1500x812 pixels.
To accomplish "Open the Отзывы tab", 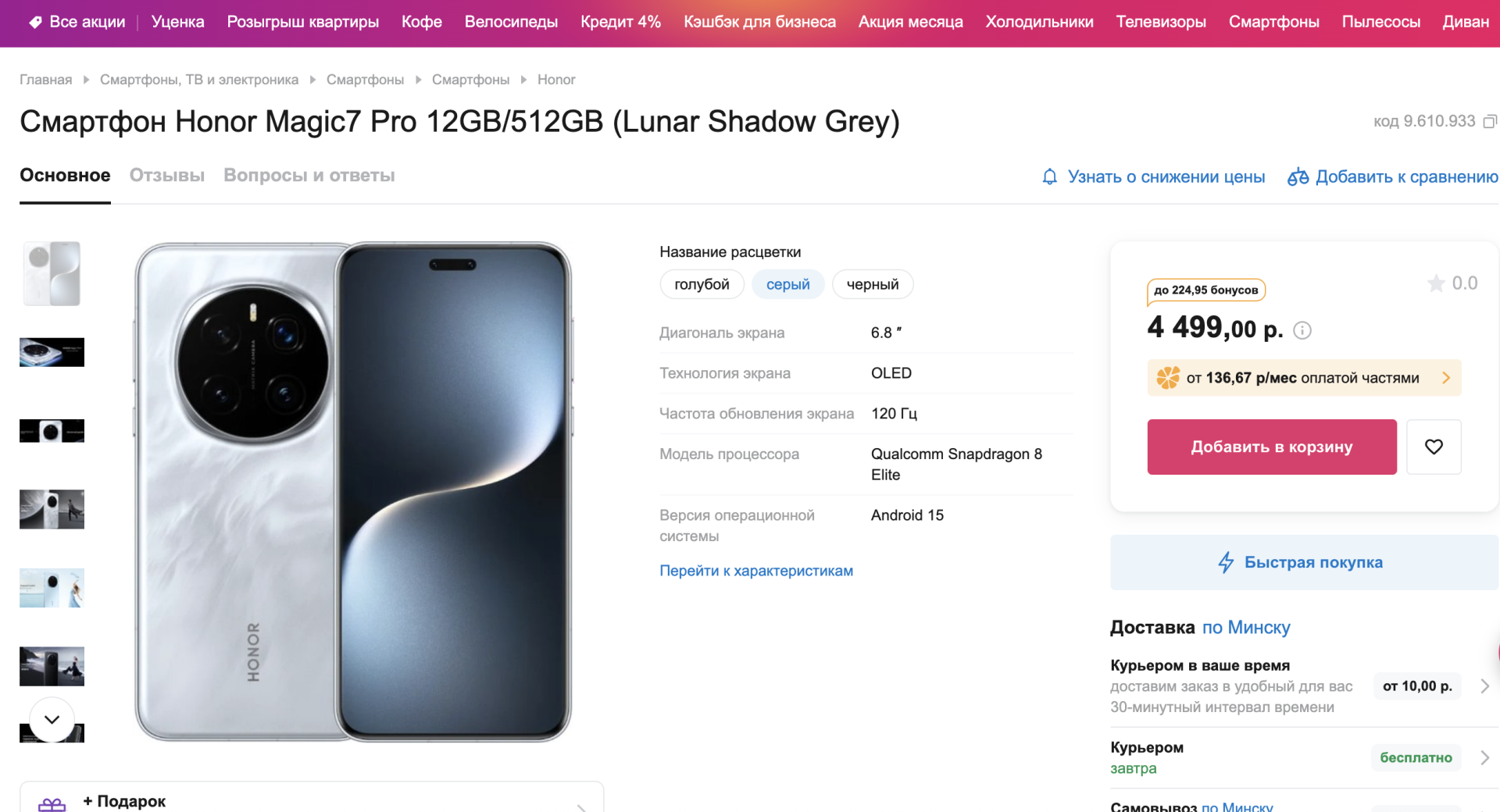I will 167,176.
